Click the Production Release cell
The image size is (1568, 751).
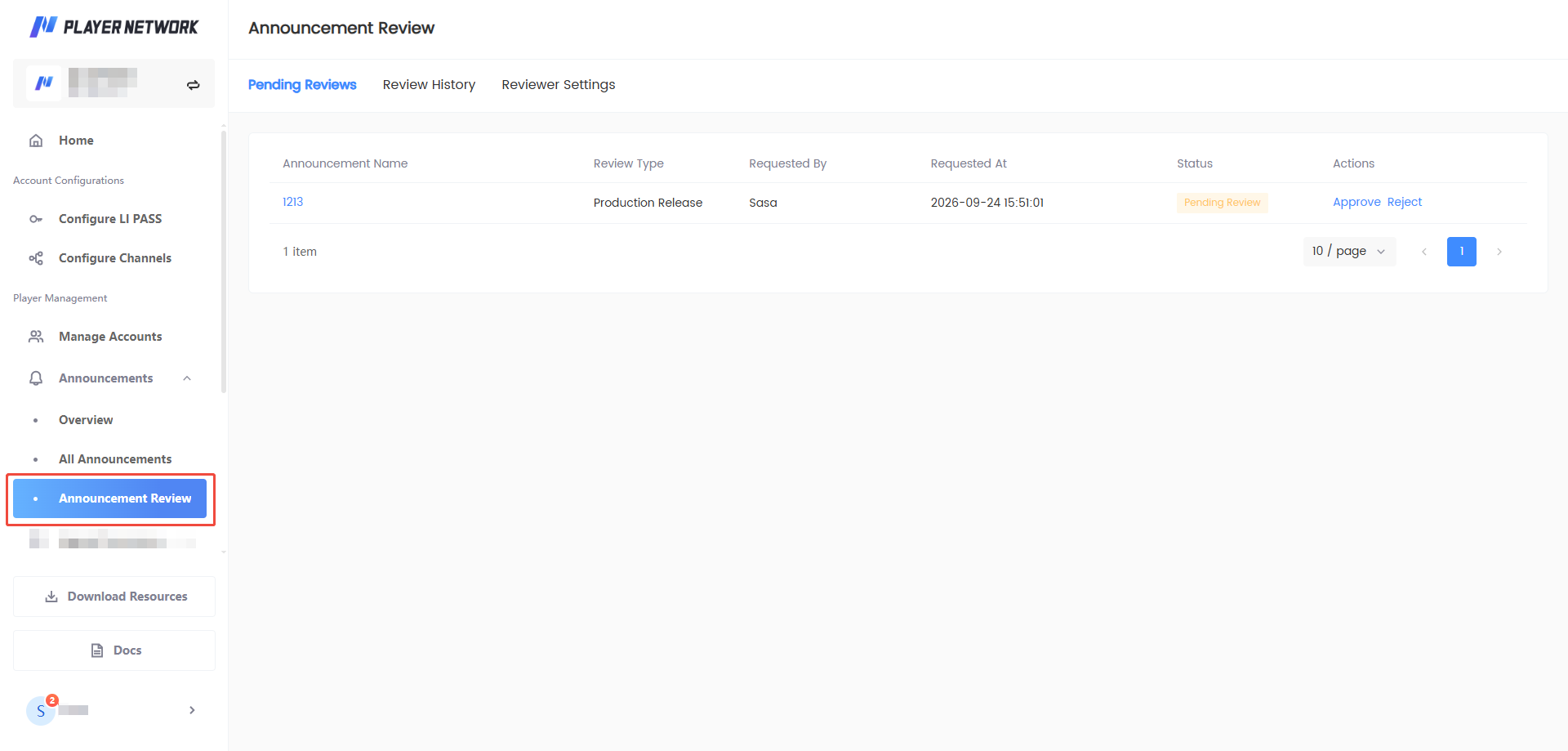pyautogui.click(x=648, y=203)
